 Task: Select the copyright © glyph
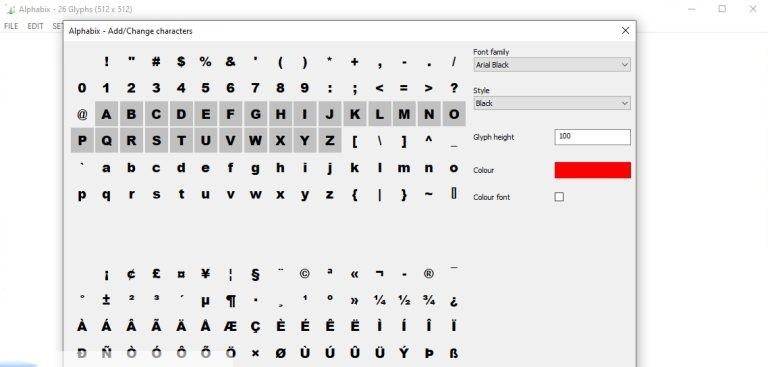[305, 273]
